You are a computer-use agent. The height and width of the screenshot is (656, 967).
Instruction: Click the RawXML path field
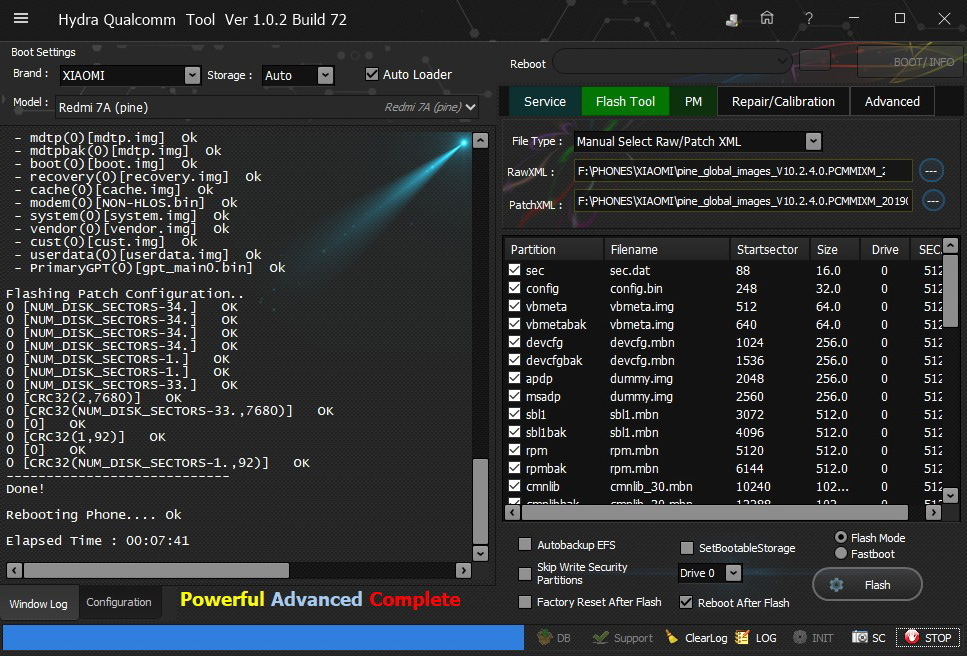(743, 171)
